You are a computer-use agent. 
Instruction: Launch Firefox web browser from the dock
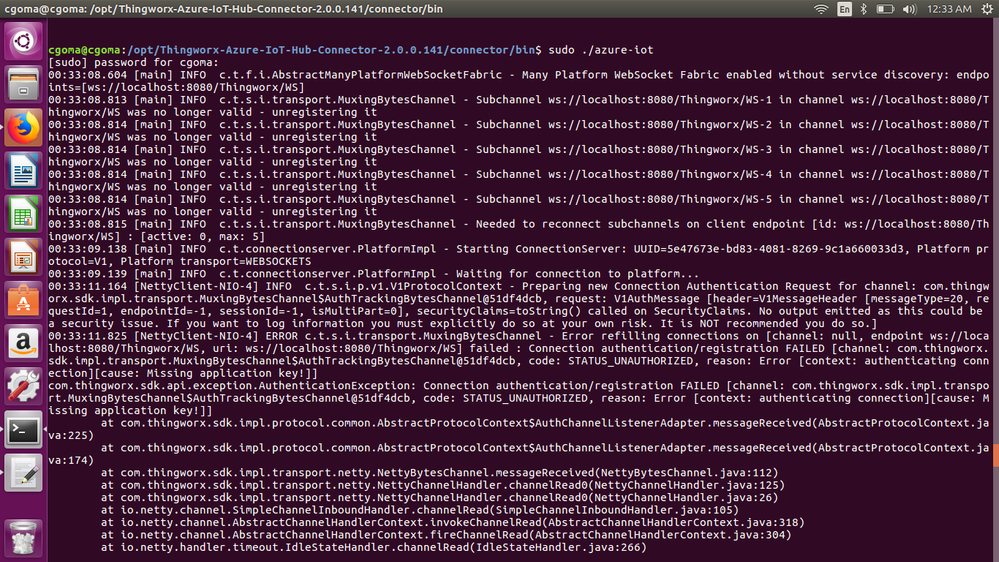tap(23, 127)
